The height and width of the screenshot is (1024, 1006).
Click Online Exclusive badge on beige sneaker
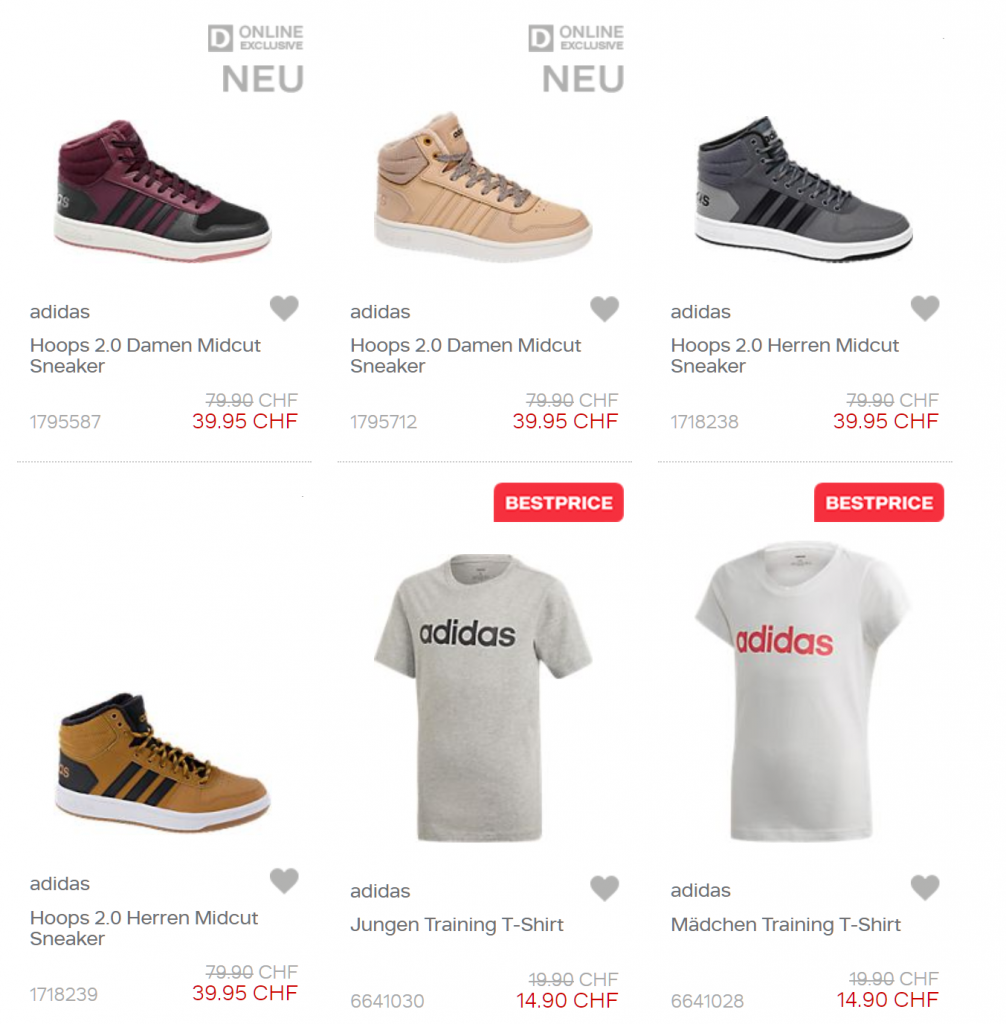pos(576,39)
